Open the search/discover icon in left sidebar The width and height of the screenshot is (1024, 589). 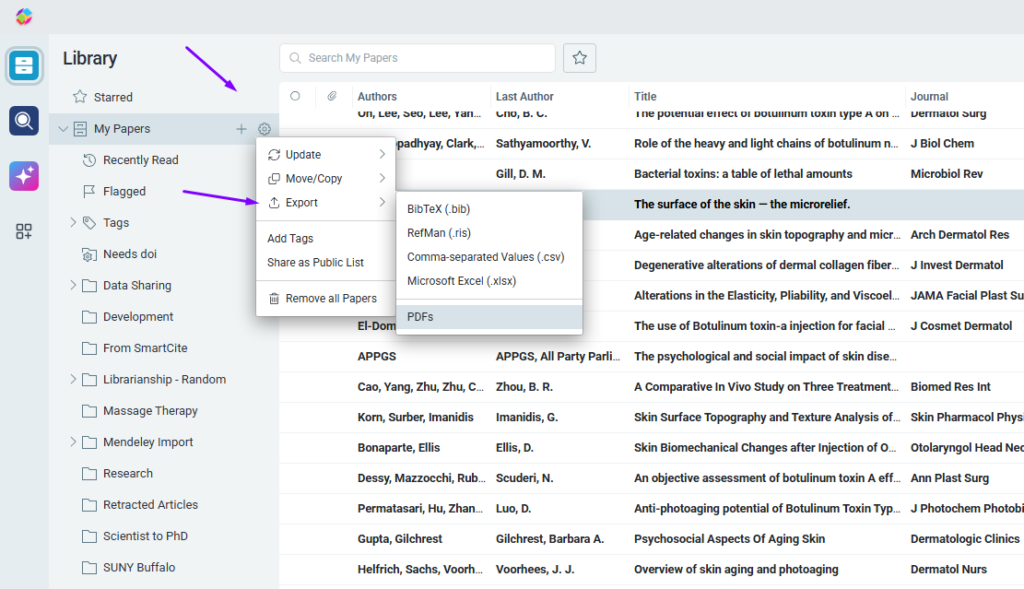click(24, 121)
